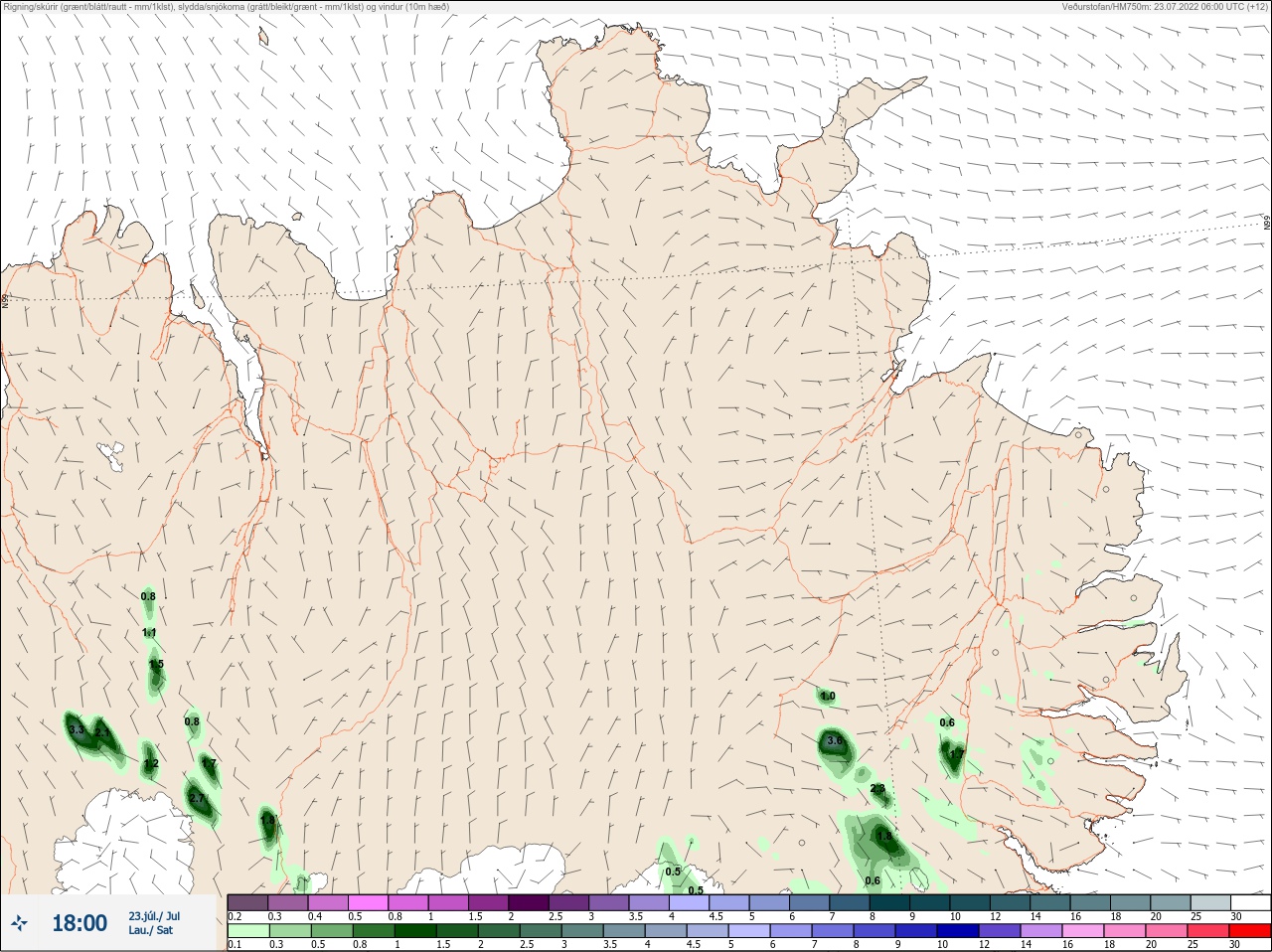Click the bright pink swatch between 0.5 and 0.8
Image resolution: width=1272 pixels, height=952 pixels.
point(368,902)
